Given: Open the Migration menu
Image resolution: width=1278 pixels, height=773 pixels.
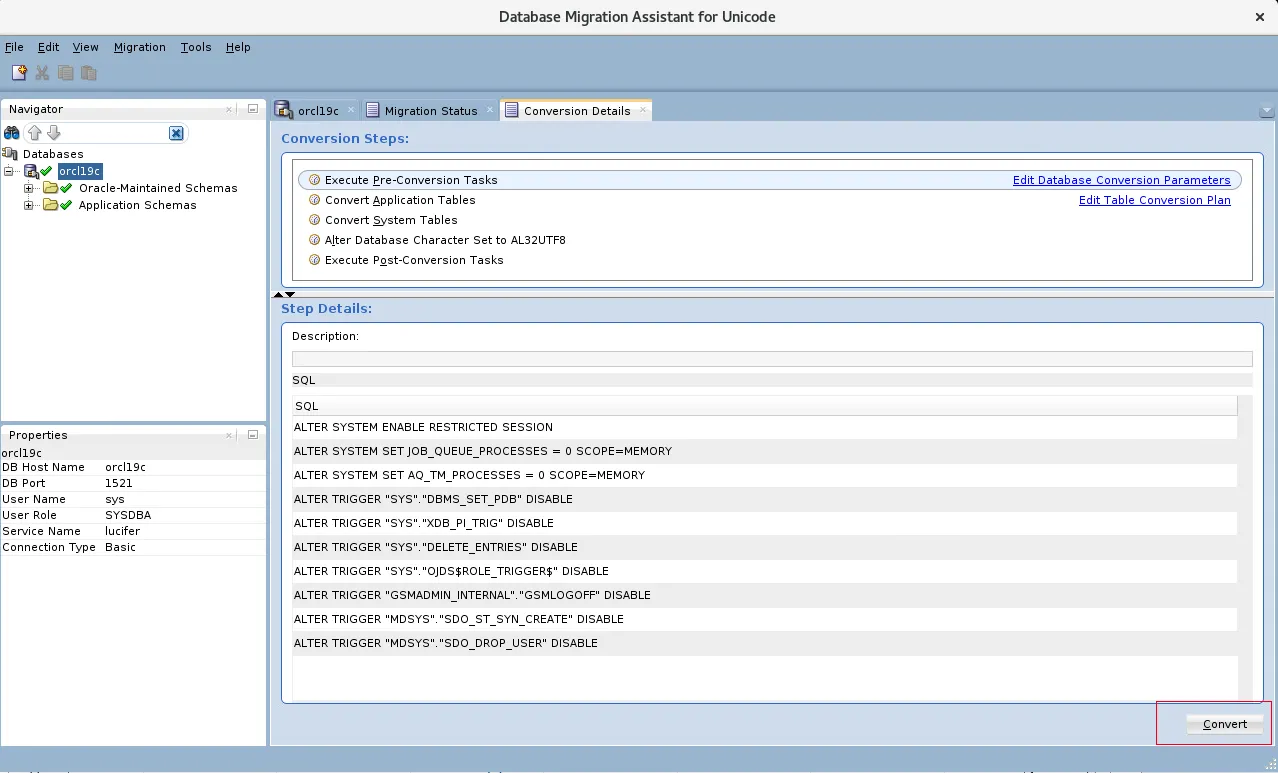Looking at the screenshot, I should point(139,47).
